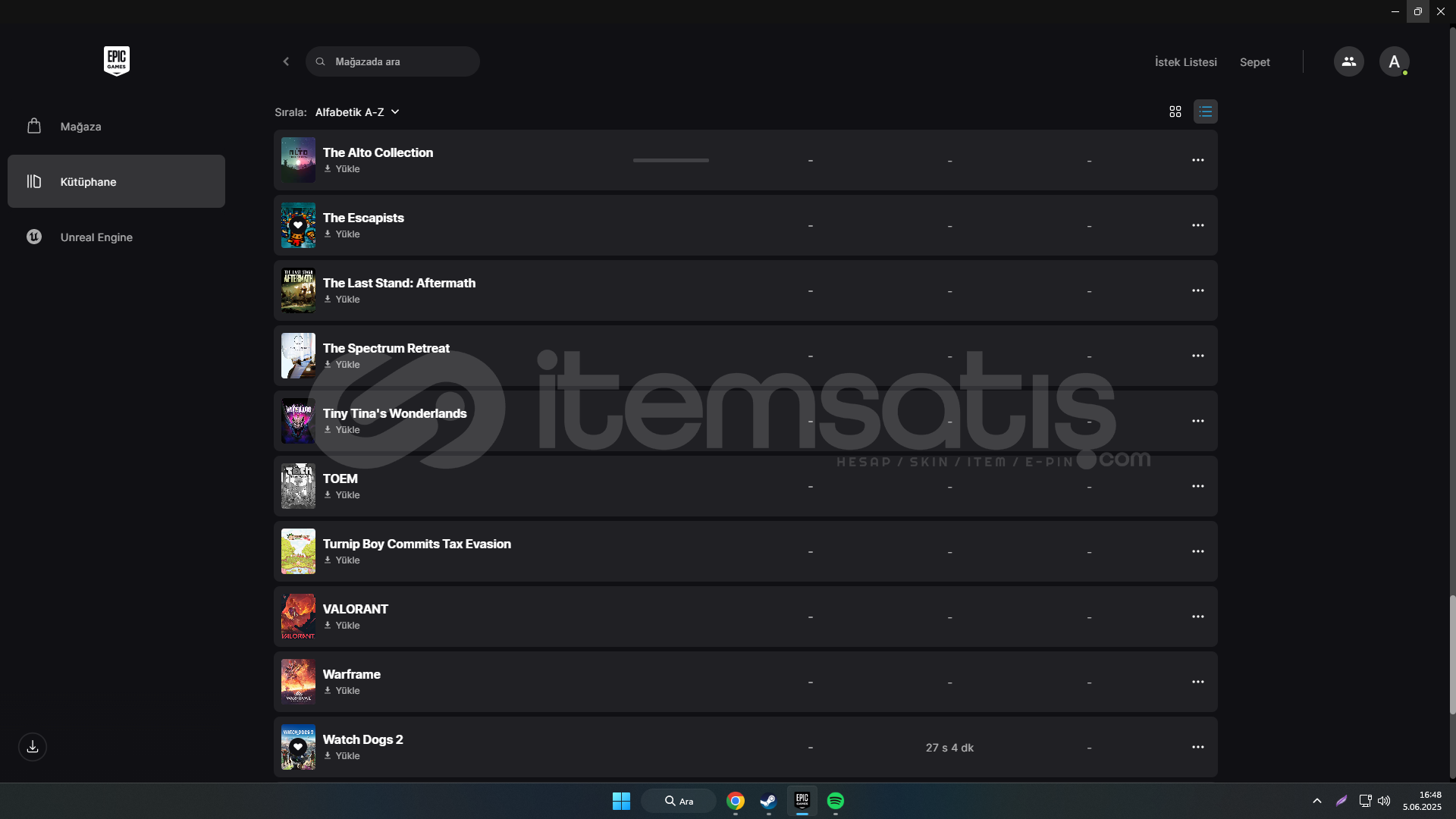The image size is (1456, 819).
Task: Open options menu for VALORANT
Action: coord(1197,617)
